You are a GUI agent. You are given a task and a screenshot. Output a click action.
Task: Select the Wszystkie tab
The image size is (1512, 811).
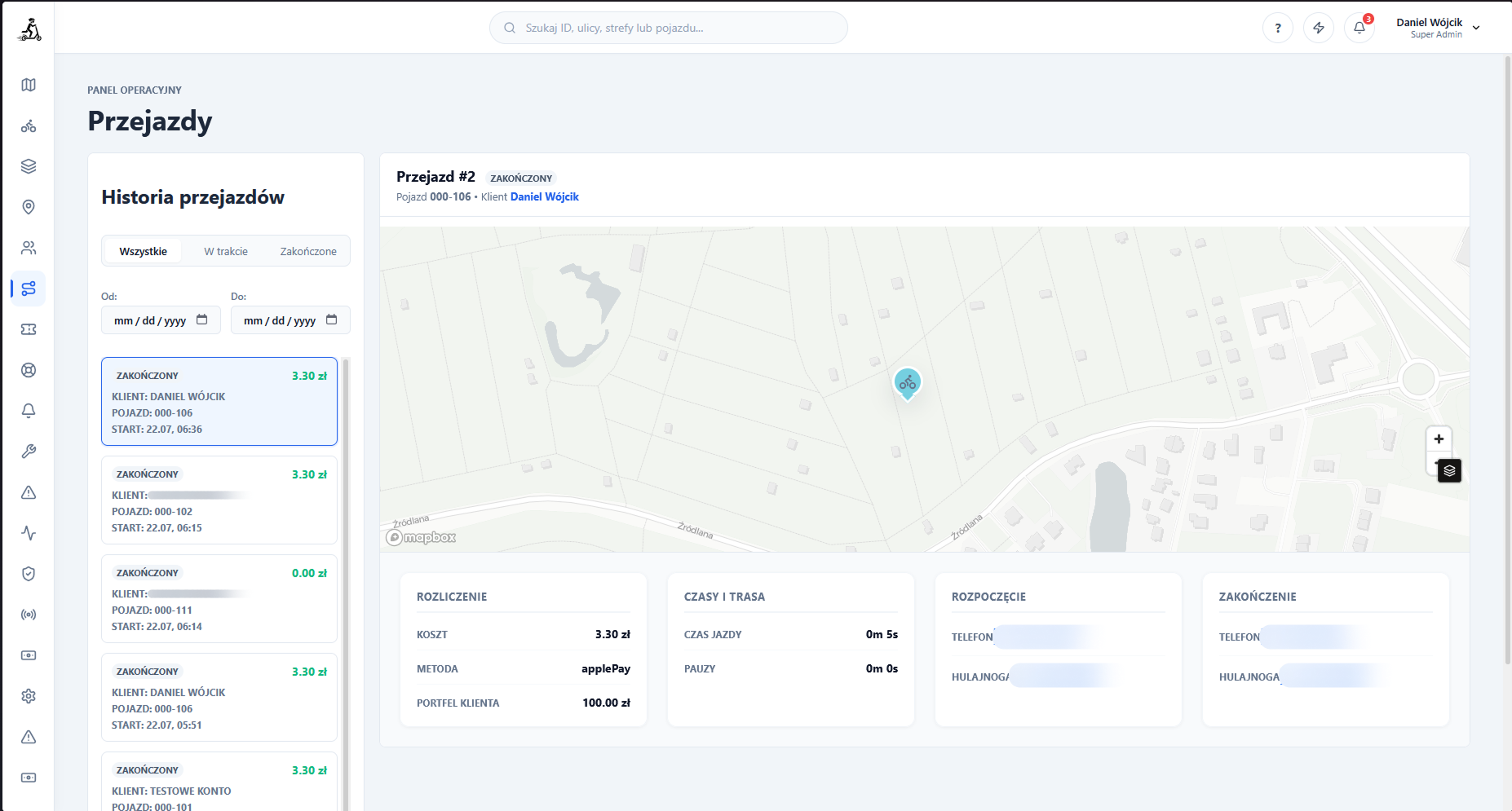coord(144,251)
